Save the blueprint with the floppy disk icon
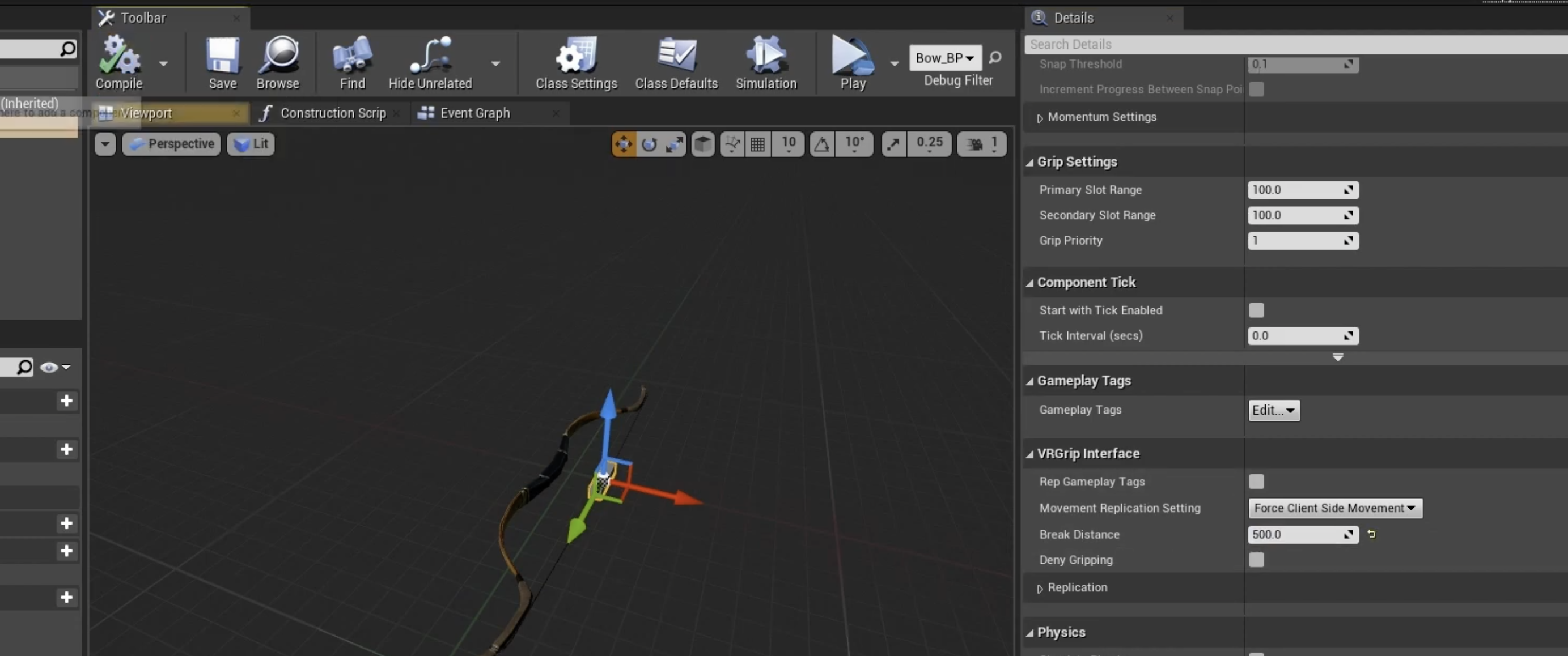Image resolution: width=1568 pixels, height=656 pixels. pos(222,63)
